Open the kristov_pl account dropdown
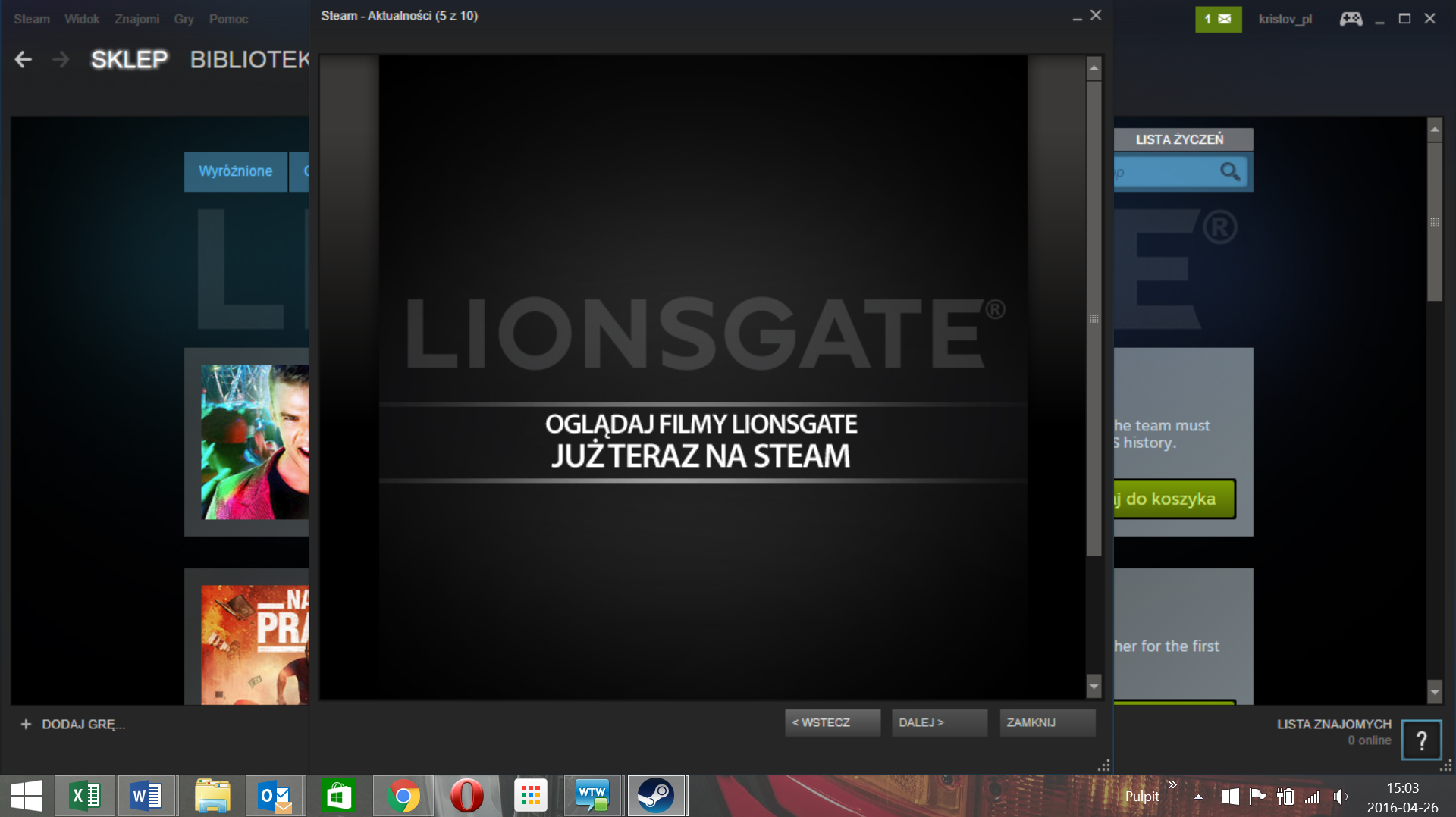 tap(1285, 19)
